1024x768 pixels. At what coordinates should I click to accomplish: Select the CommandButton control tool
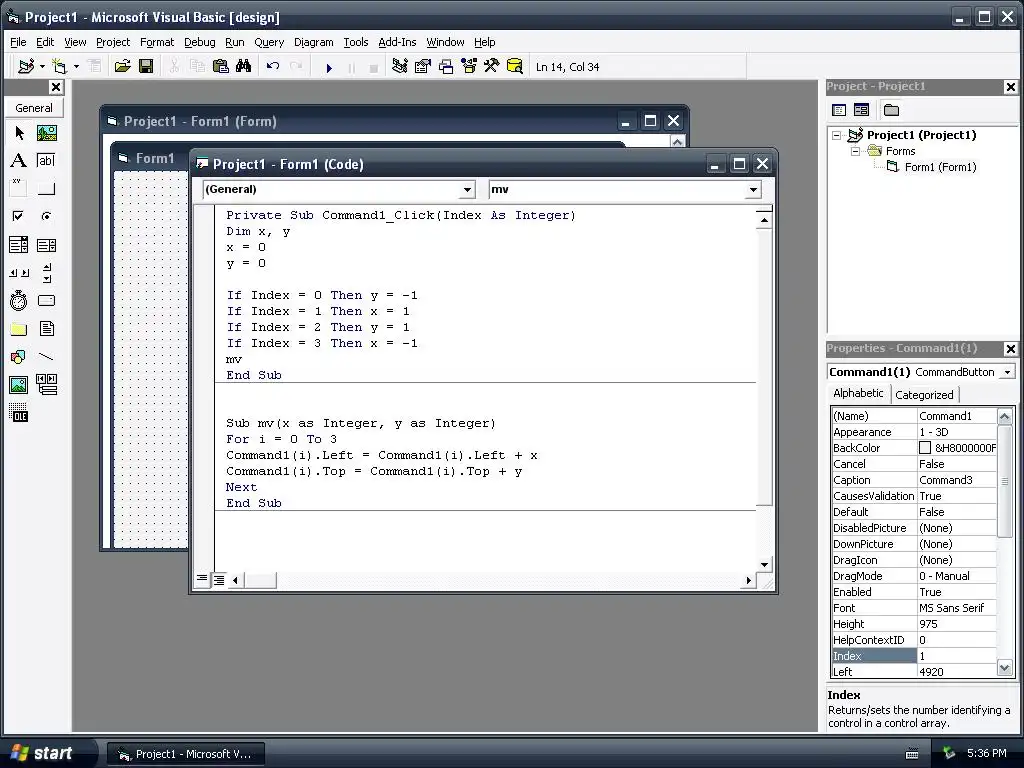[46, 189]
